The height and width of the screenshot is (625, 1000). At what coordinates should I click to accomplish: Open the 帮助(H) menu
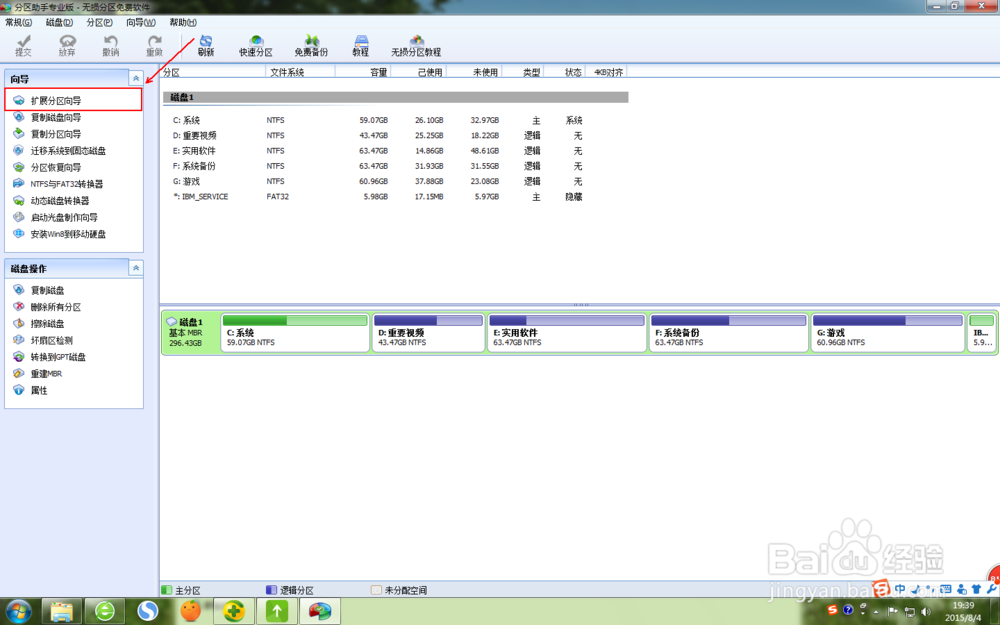click(183, 22)
